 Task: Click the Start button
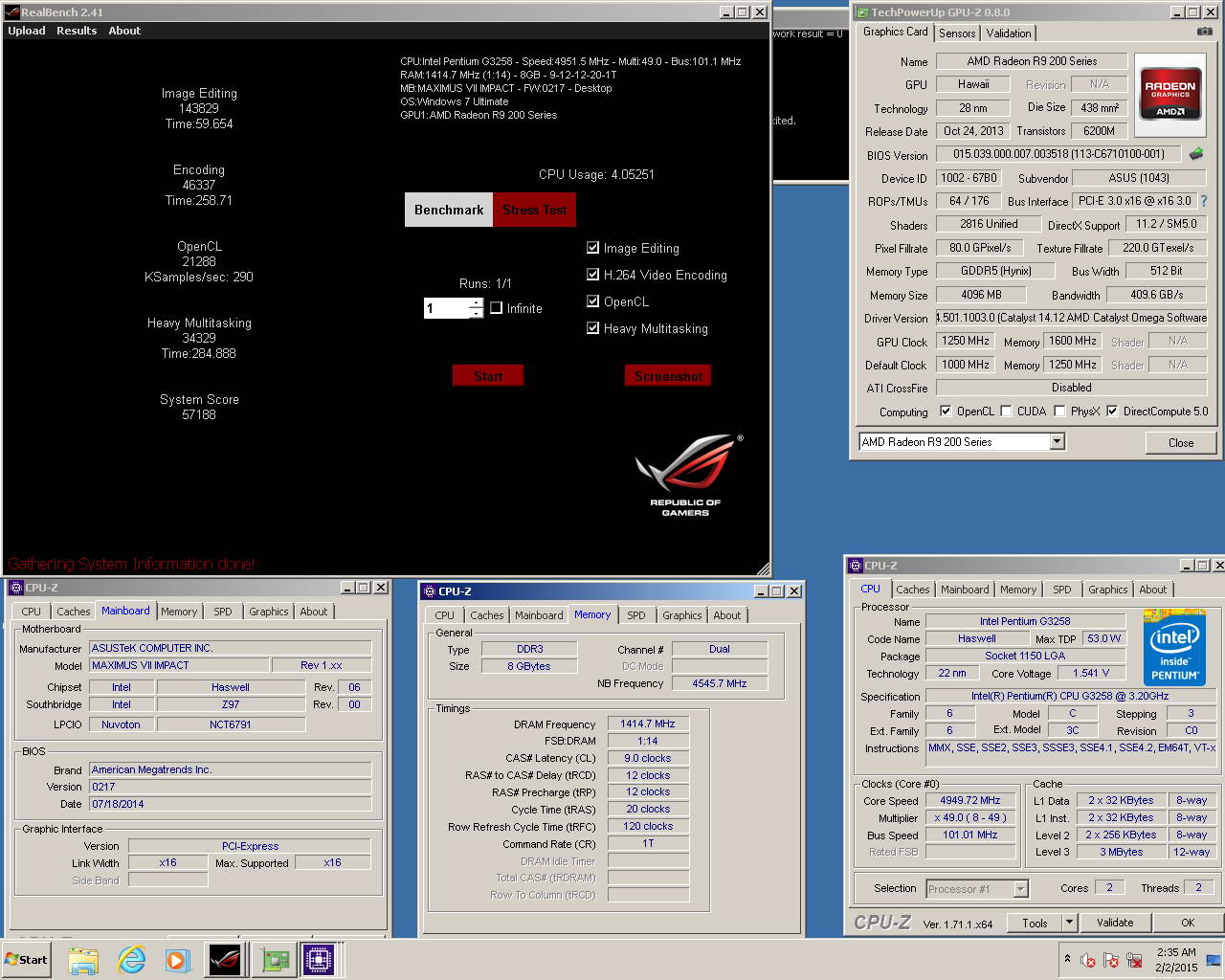click(x=27, y=960)
